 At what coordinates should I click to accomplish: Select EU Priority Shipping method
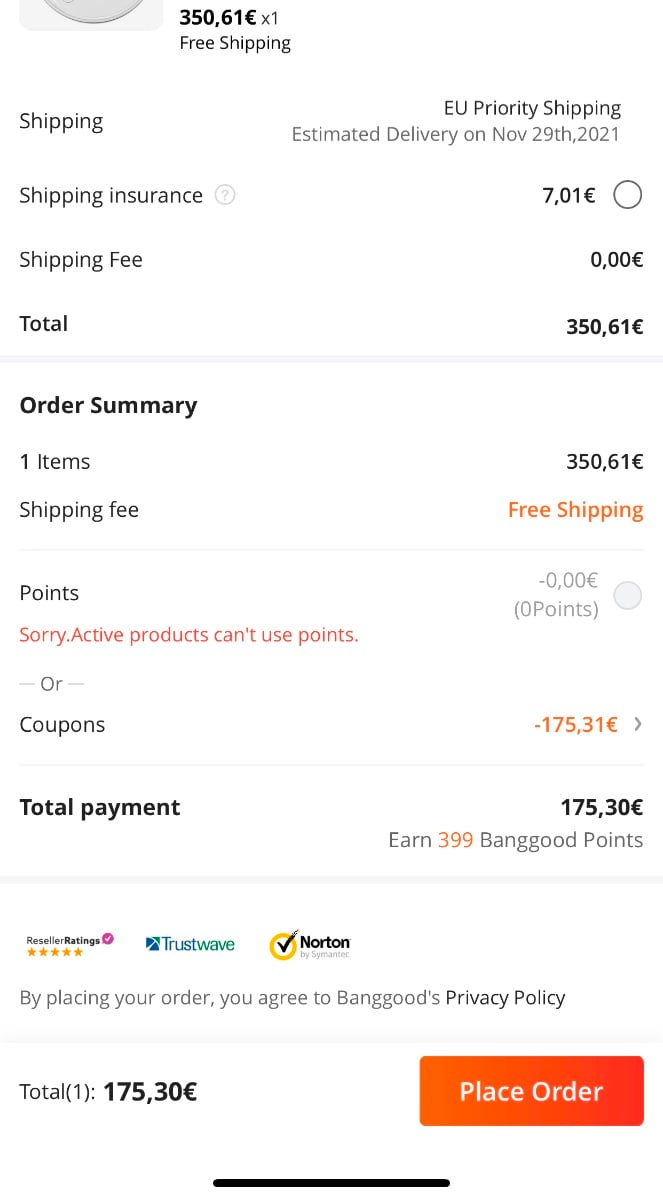pyautogui.click(x=532, y=108)
